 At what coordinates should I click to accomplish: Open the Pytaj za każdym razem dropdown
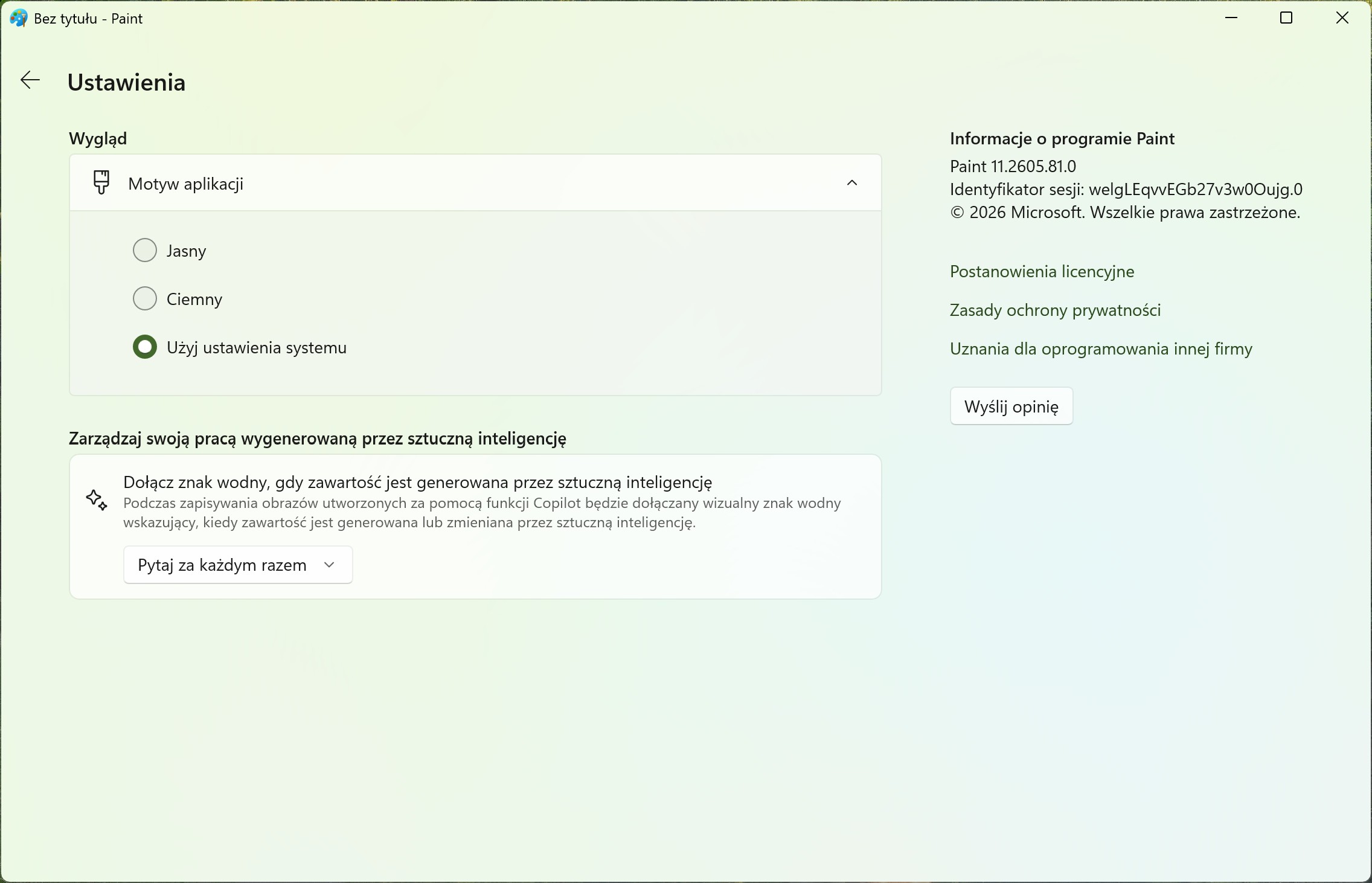pos(238,565)
